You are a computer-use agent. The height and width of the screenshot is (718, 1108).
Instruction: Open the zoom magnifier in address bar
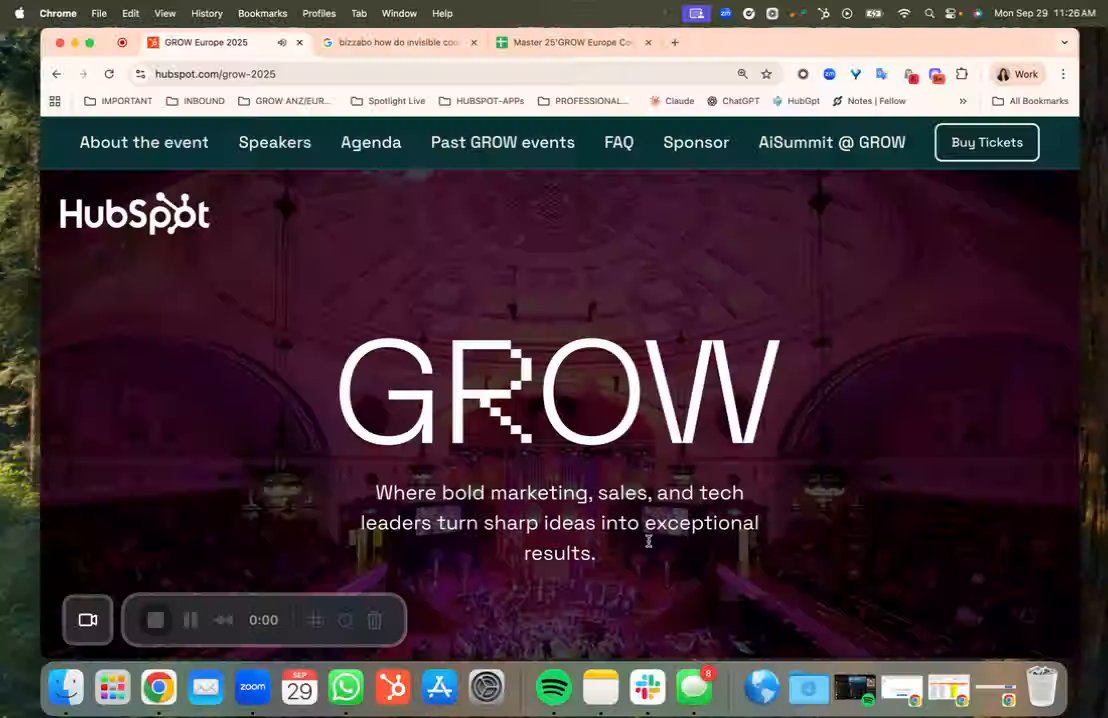click(x=743, y=74)
